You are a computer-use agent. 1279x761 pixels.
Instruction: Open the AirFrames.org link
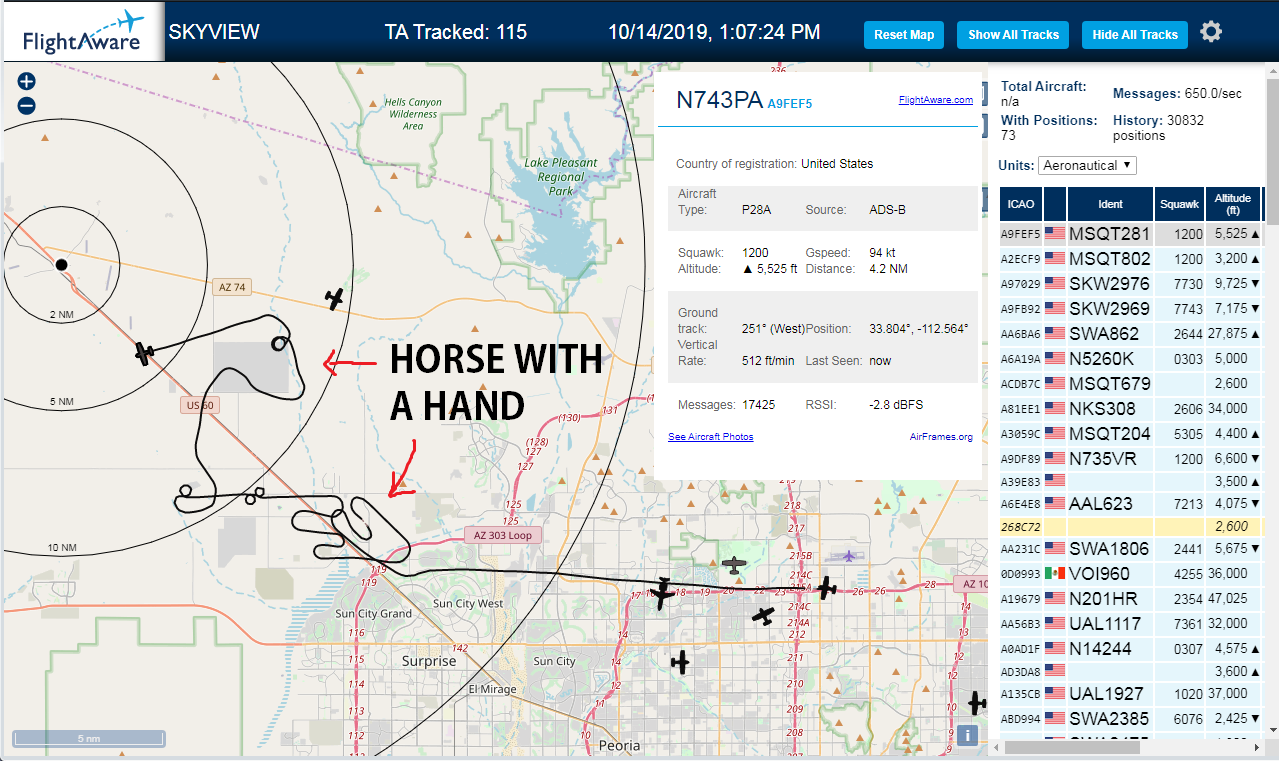941,437
